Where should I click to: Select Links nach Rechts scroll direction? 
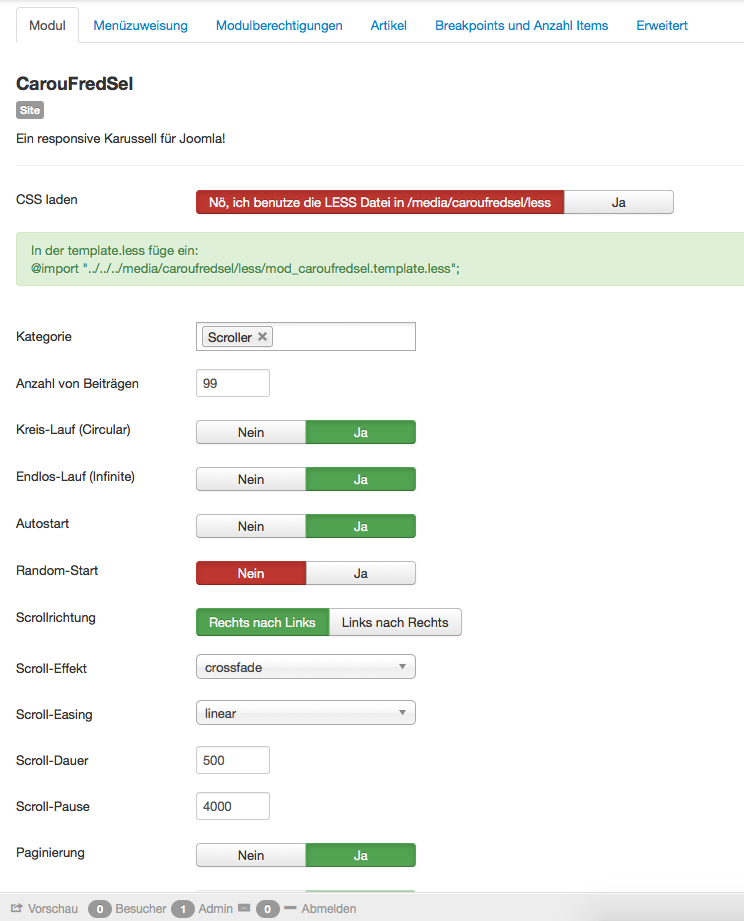point(395,622)
